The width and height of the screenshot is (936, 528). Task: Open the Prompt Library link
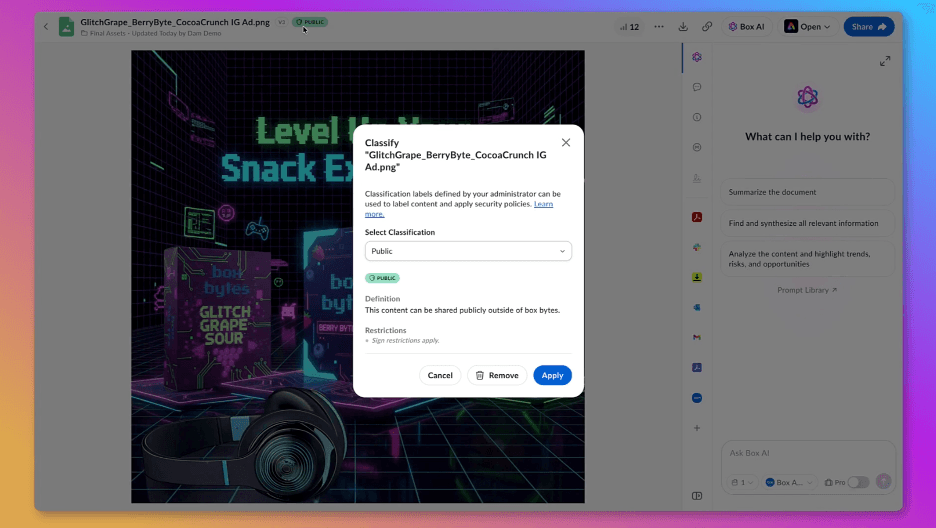[x=807, y=290]
